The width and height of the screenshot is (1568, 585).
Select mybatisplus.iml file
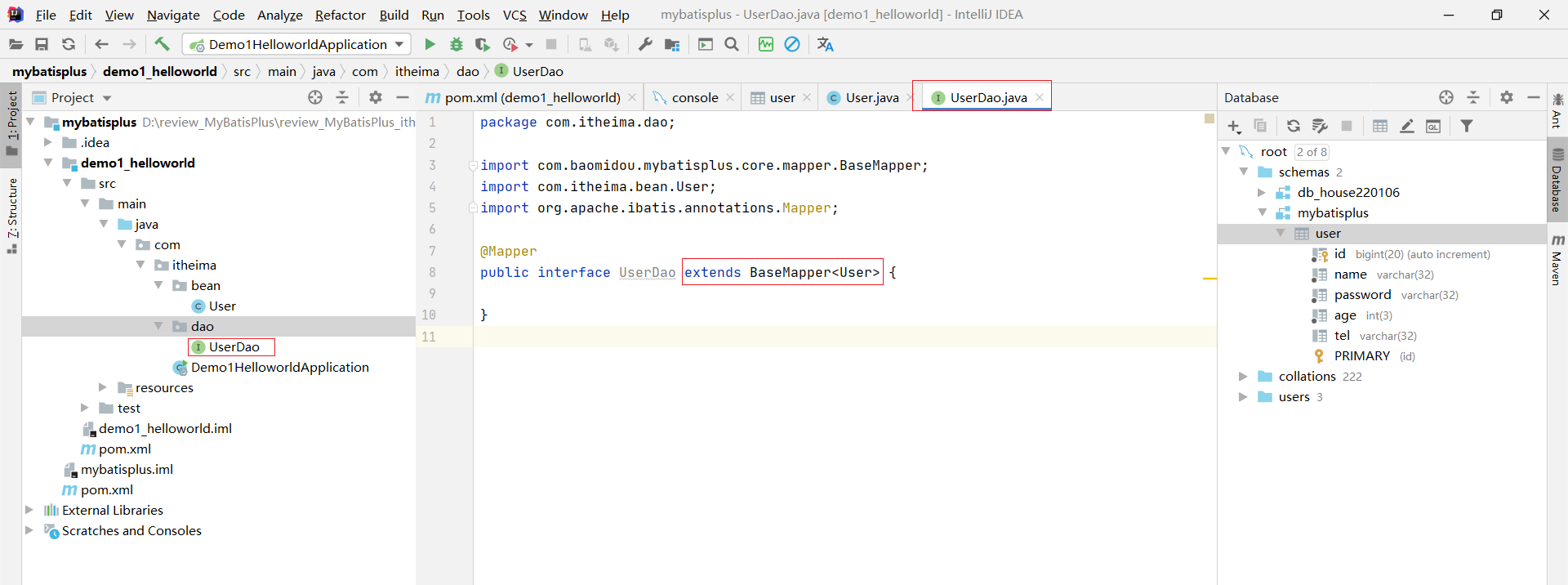[127, 469]
